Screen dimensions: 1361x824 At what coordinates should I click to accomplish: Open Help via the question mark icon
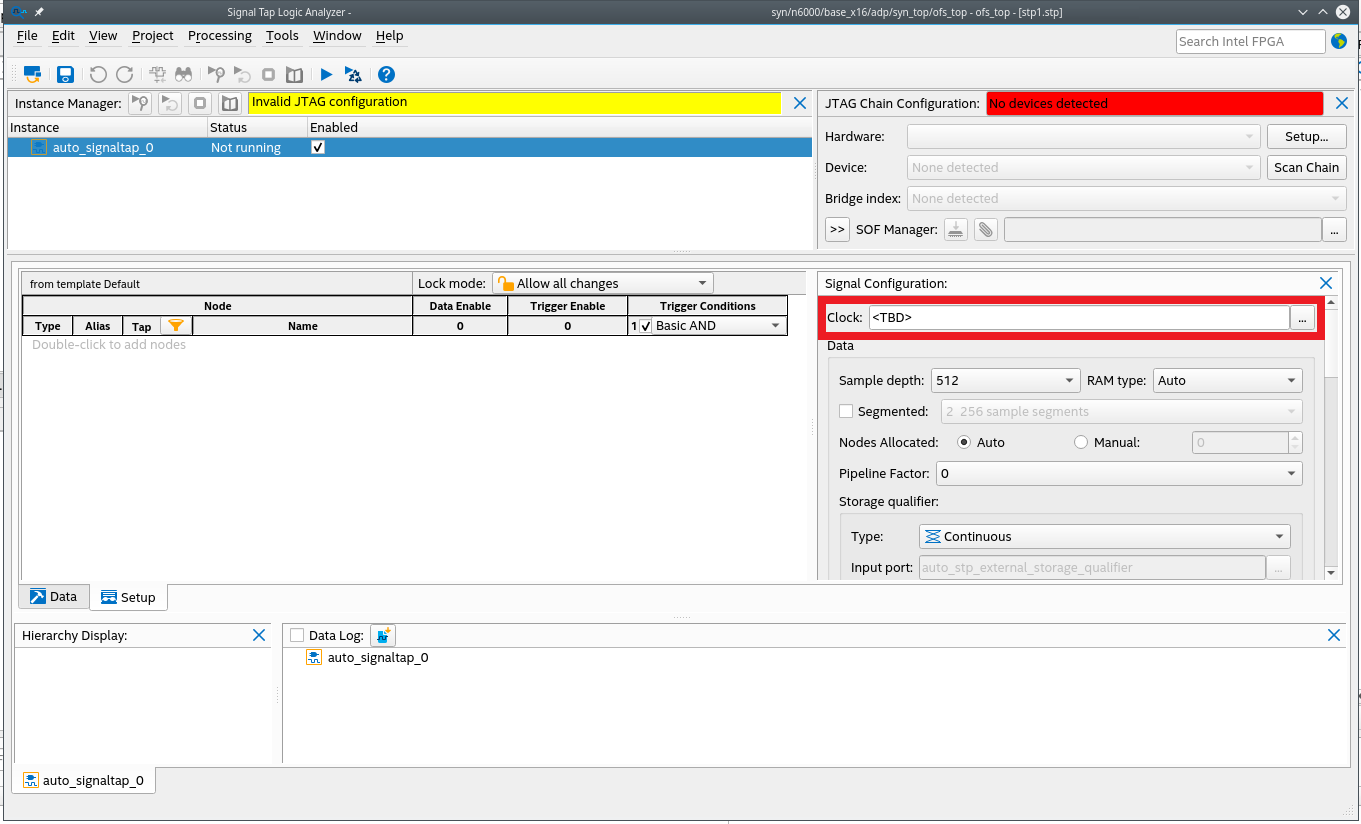tap(386, 74)
